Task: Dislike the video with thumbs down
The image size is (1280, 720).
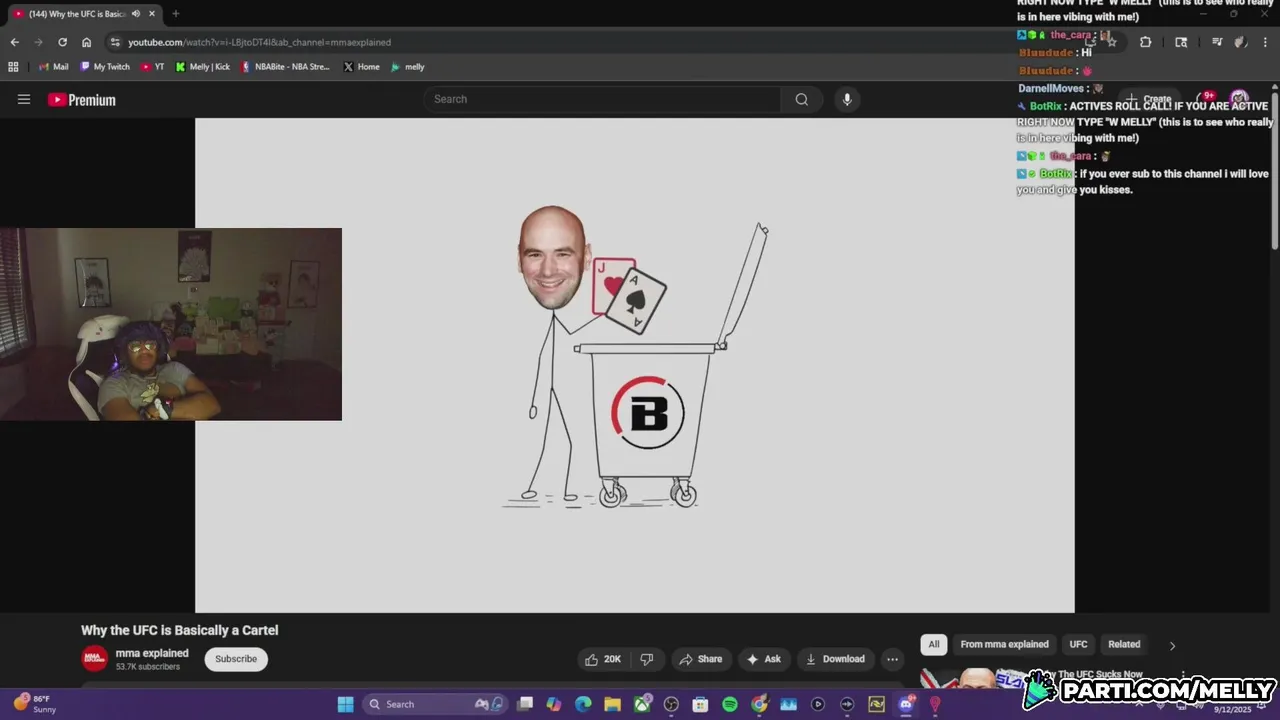Action: click(647, 659)
